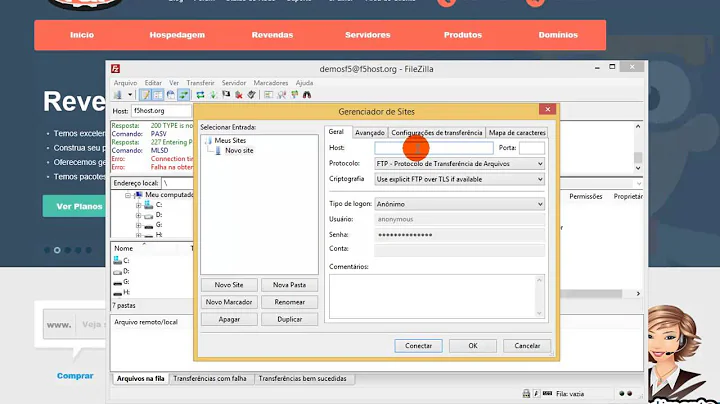This screenshot has height=404, width=720.
Task: Open the directory listing filters toolbar icon
Action: pyautogui.click(x=269, y=95)
